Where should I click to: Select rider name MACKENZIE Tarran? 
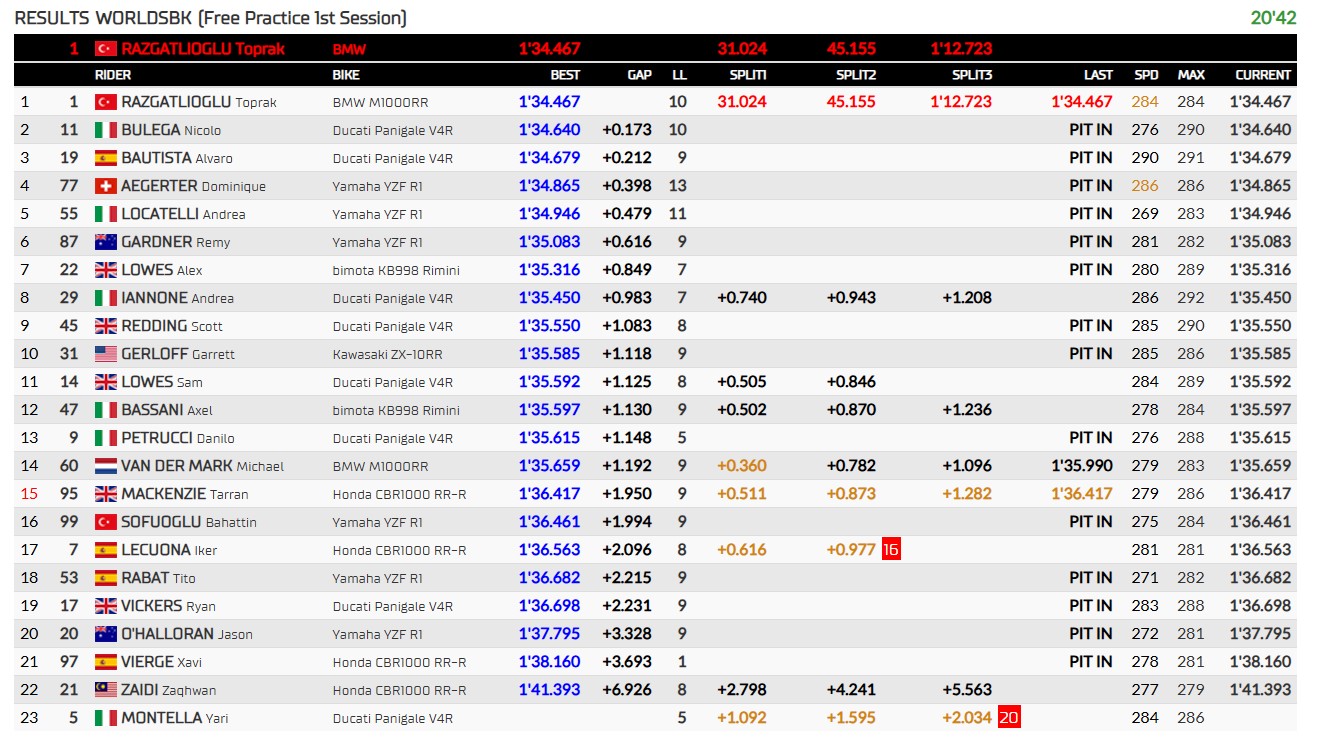pos(185,494)
